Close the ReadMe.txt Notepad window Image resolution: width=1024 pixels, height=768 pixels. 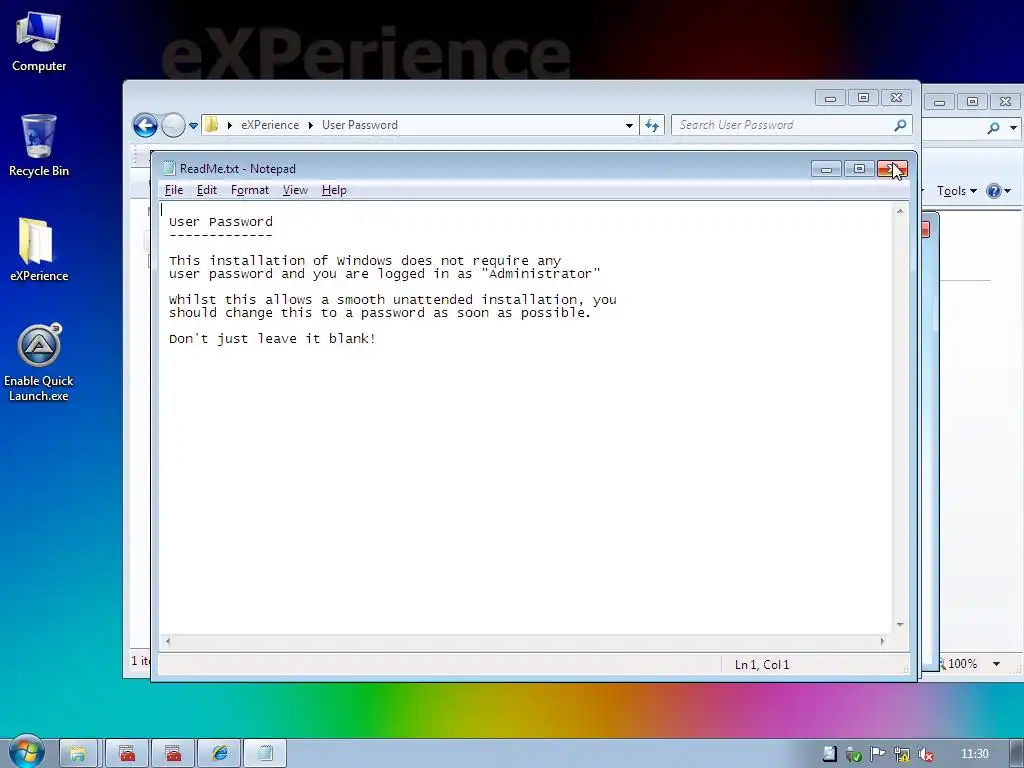pos(892,169)
